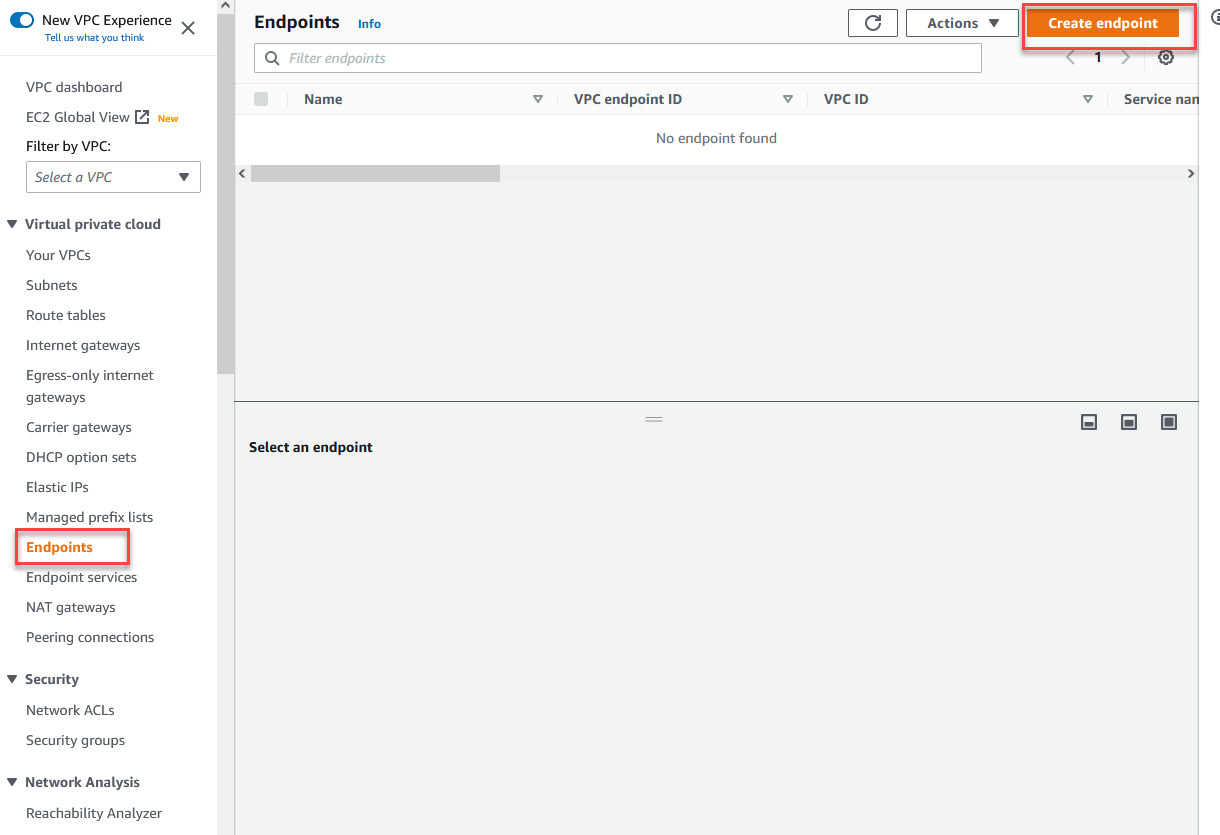Toggle New VPC Experience switch

[x=22, y=20]
